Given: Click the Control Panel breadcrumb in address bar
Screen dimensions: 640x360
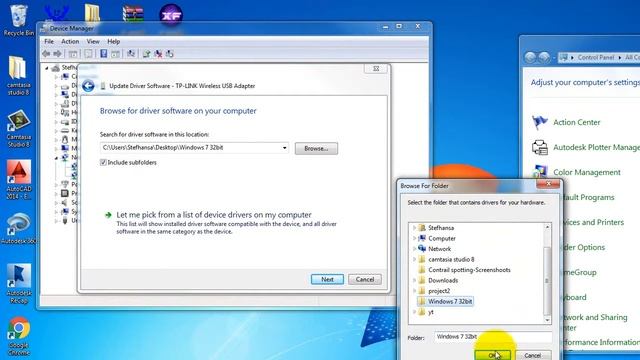Looking at the screenshot, I should [596, 57].
